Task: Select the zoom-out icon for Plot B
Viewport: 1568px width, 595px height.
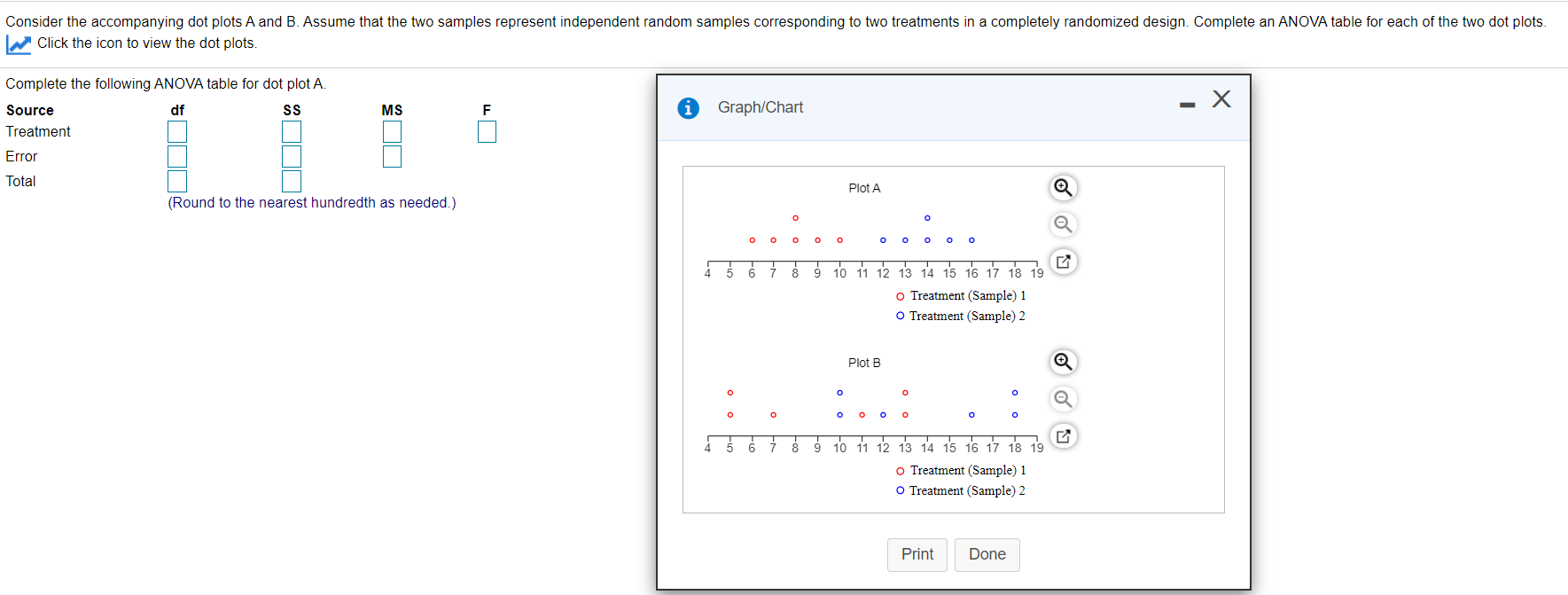Action: point(1064,399)
